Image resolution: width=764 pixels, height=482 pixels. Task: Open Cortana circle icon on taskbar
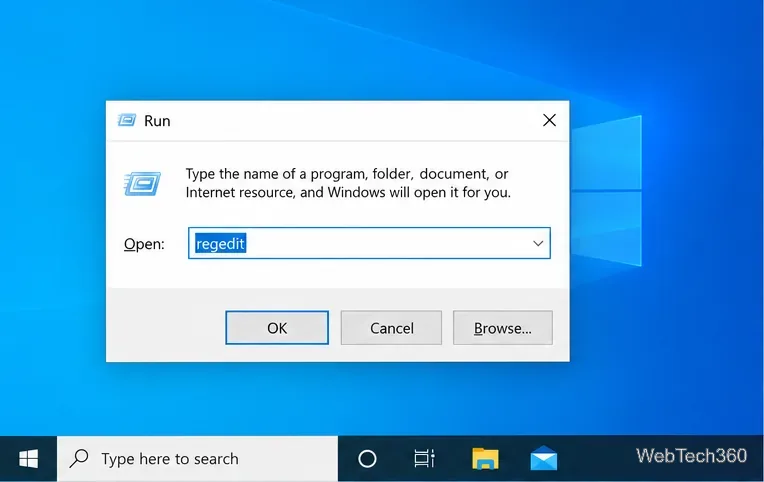367,459
